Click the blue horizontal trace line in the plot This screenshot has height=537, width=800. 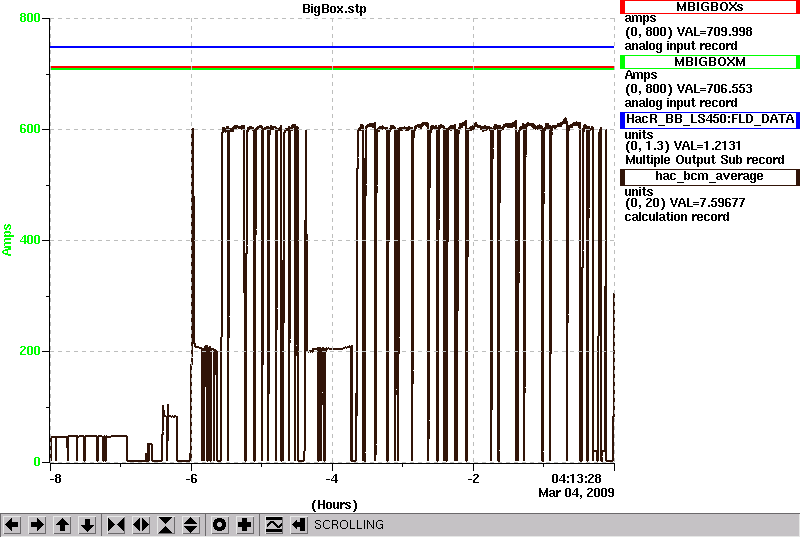[x=332, y=47]
